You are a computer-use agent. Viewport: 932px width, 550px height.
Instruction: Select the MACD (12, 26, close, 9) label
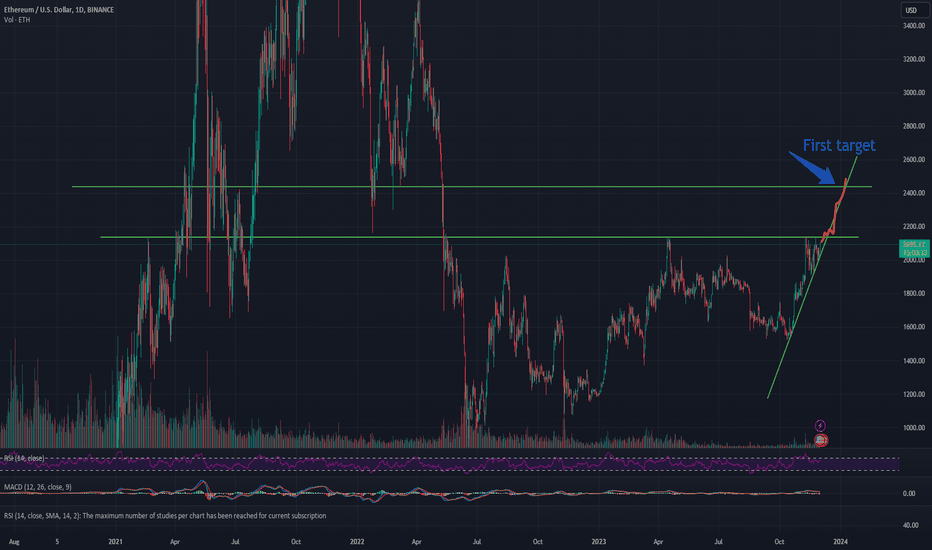(37, 487)
